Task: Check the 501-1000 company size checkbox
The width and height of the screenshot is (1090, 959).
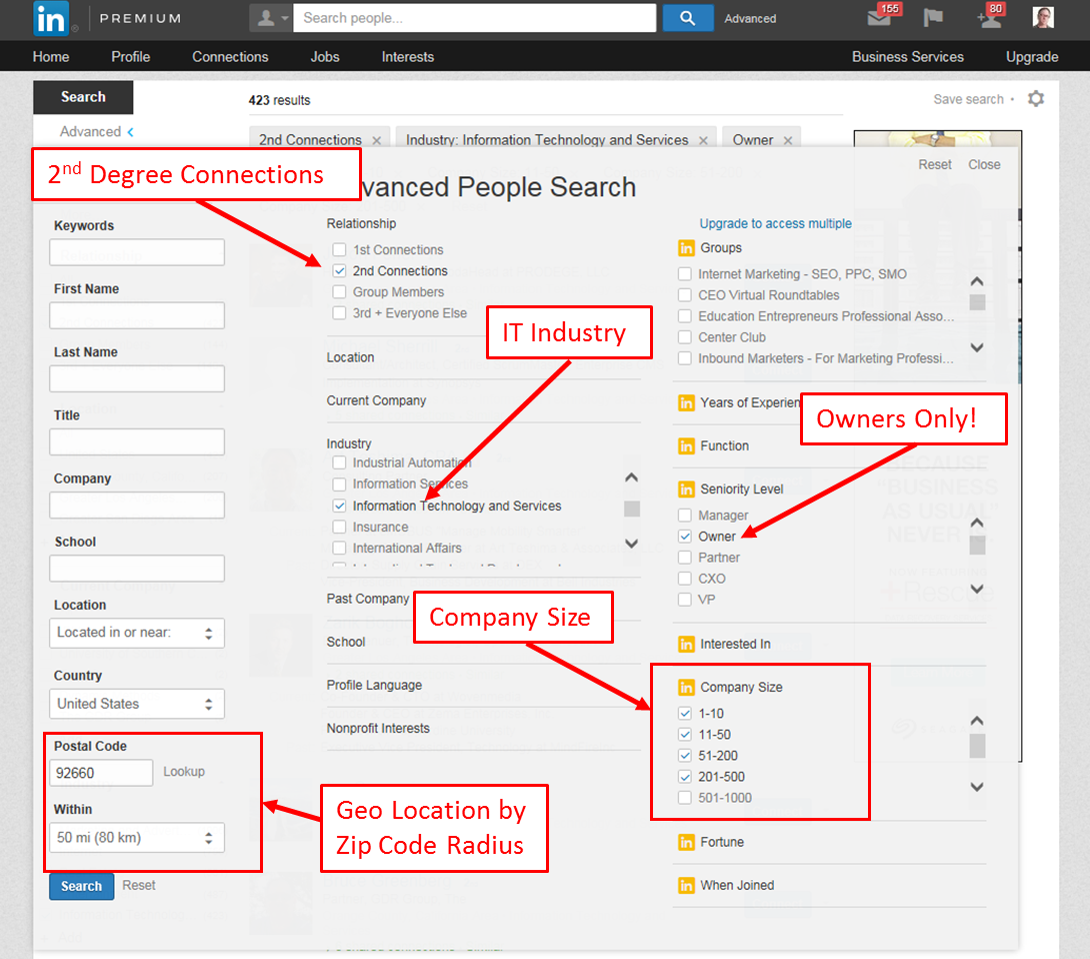Action: [685, 798]
